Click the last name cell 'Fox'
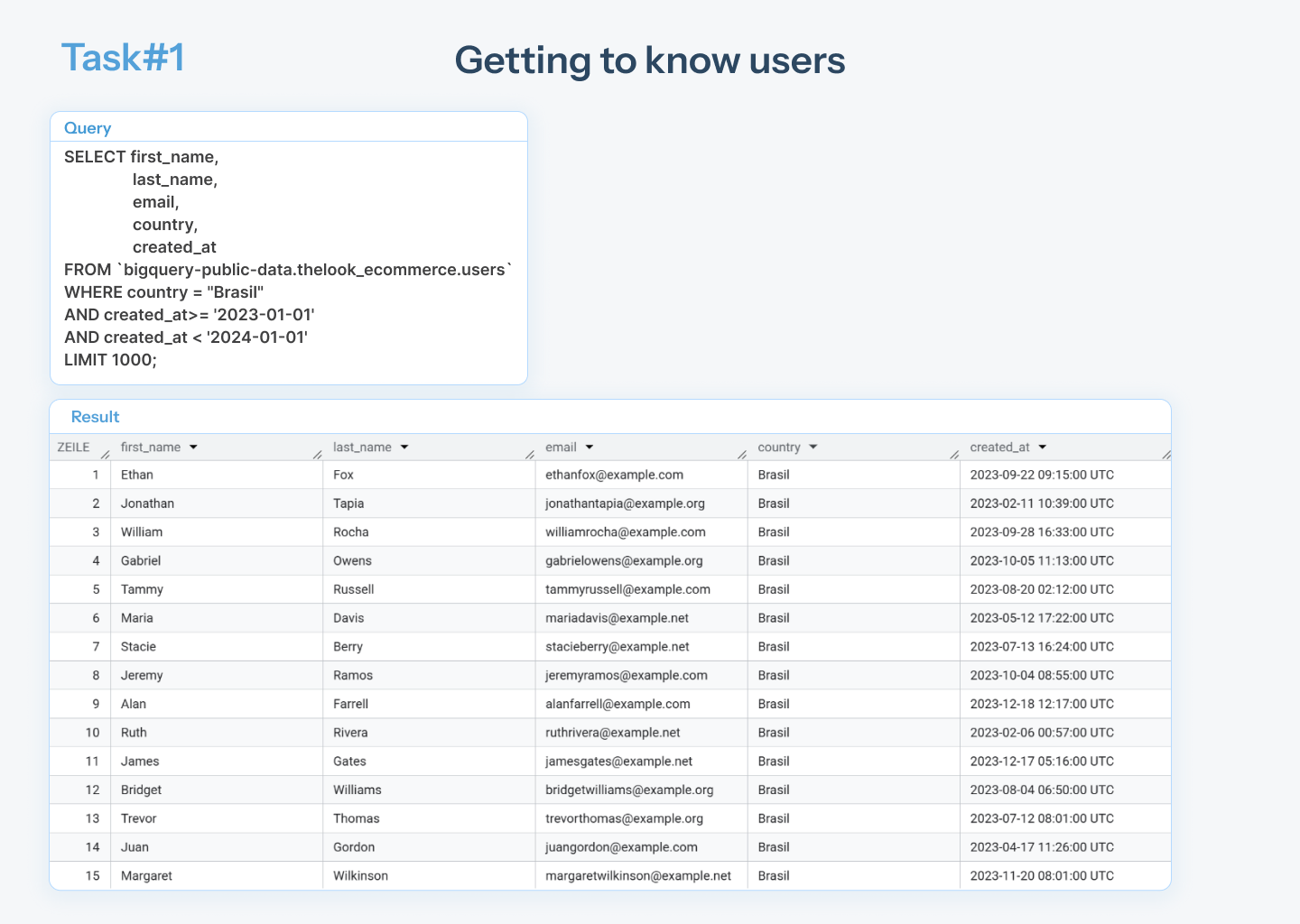This screenshot has width=1300, height=924. [343, 475]
